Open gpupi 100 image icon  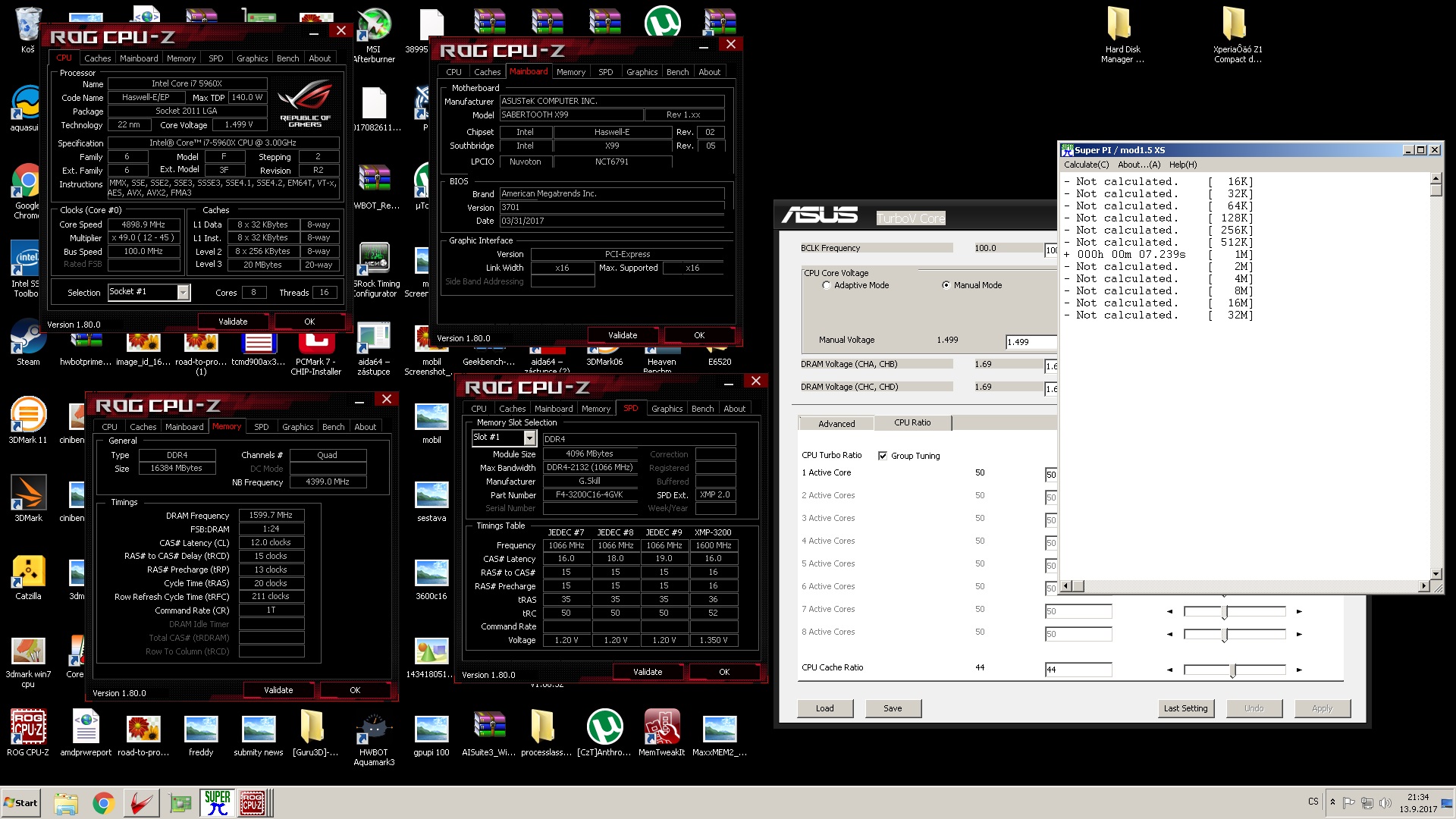coord(431,733)
